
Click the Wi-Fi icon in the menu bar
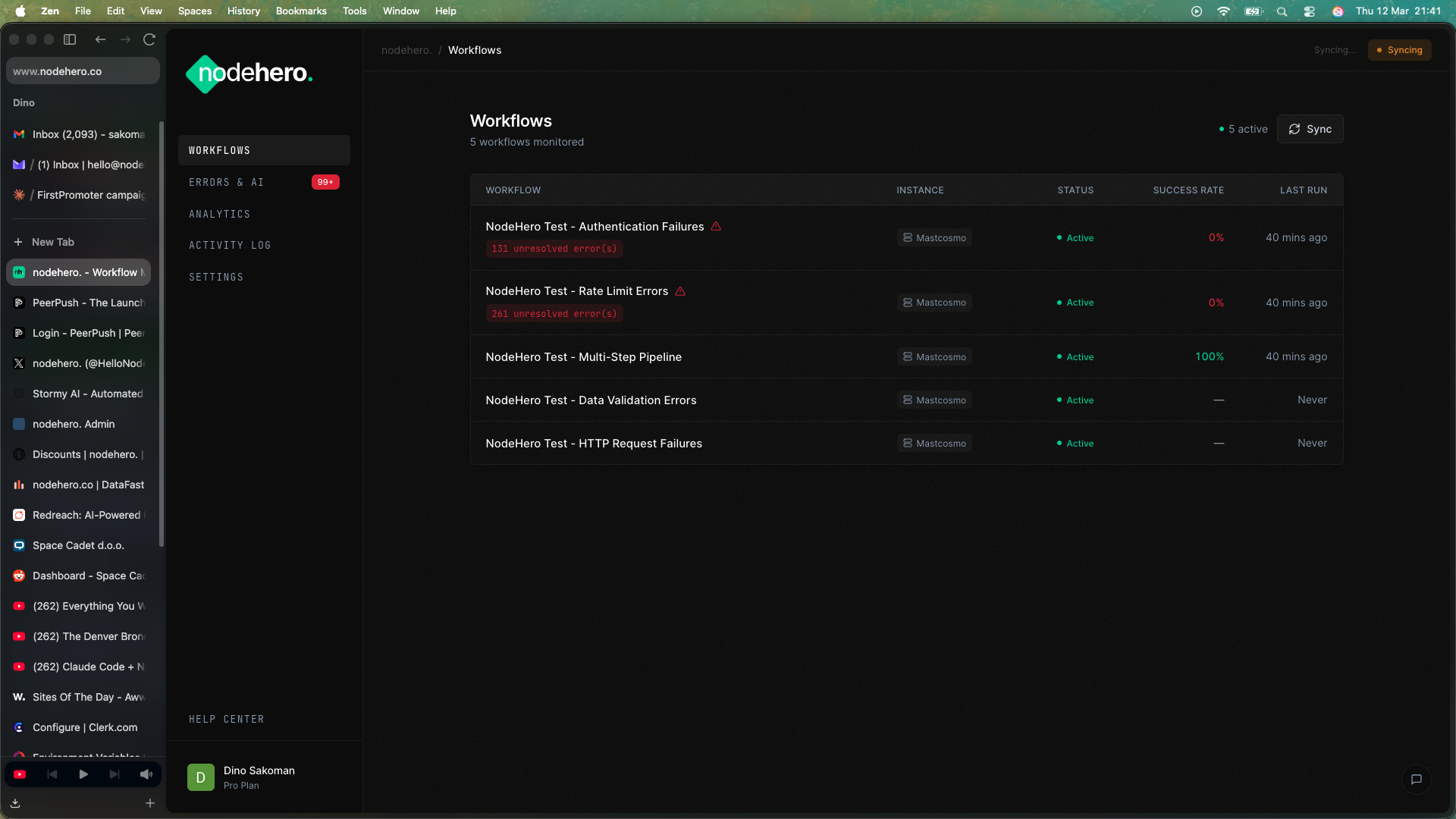pyautogui.click(x=1223, y=11)
